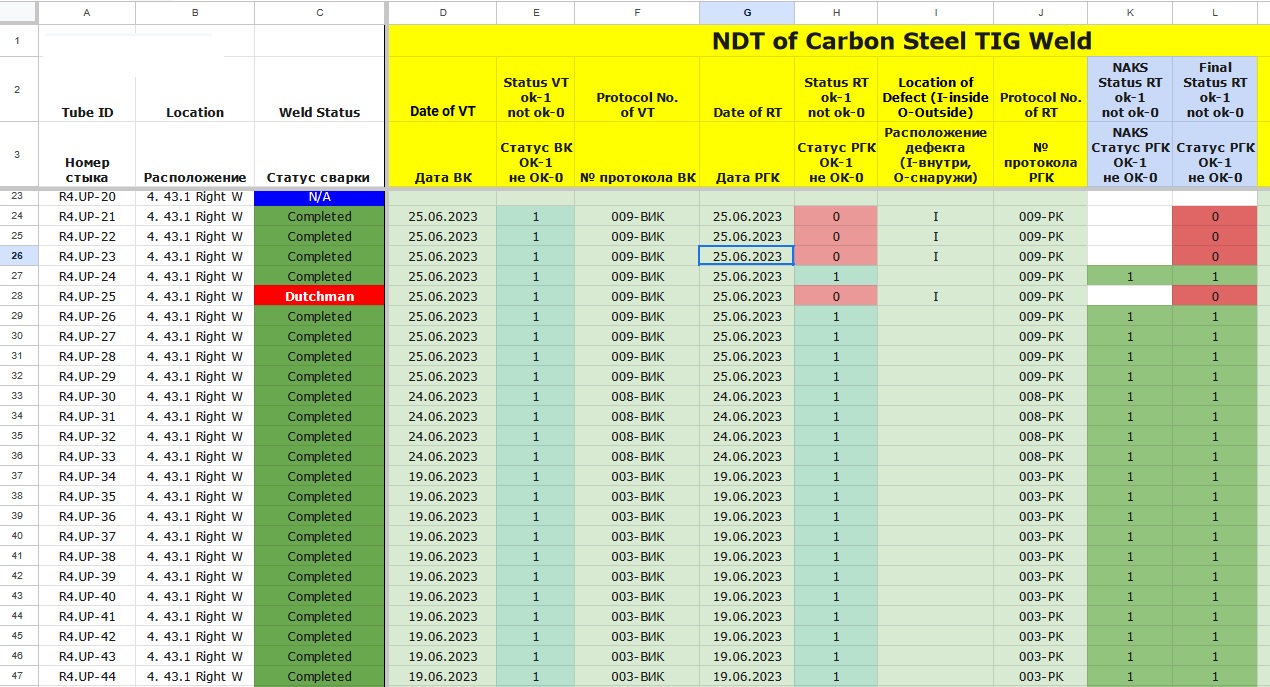Screen dimensions: 1270x687
Task: Select Tube ID cell R4.UP-44
Action: pyautogui.click(x=87, y=676)
